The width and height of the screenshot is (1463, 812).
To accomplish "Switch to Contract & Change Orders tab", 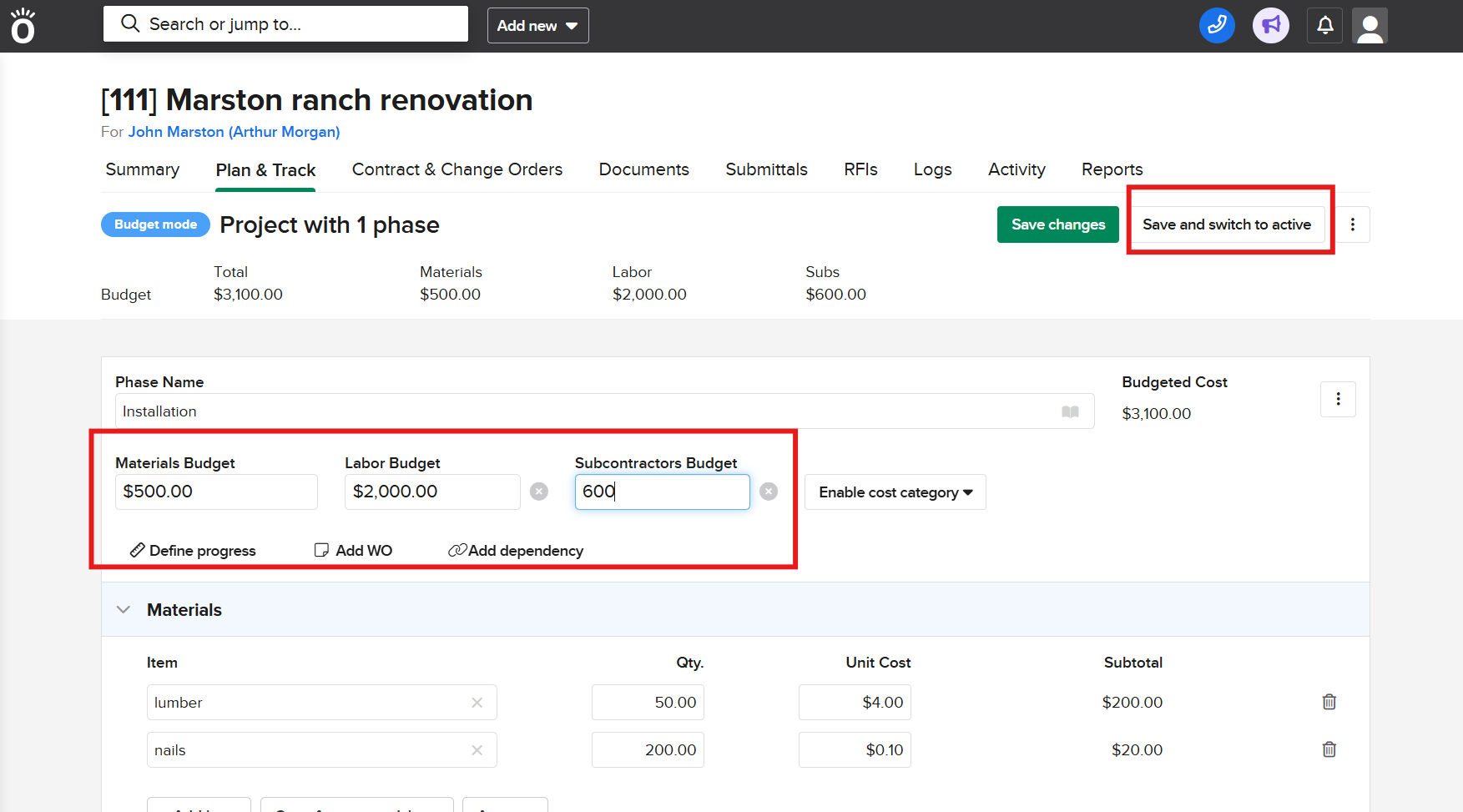I will tap(457, 169).
